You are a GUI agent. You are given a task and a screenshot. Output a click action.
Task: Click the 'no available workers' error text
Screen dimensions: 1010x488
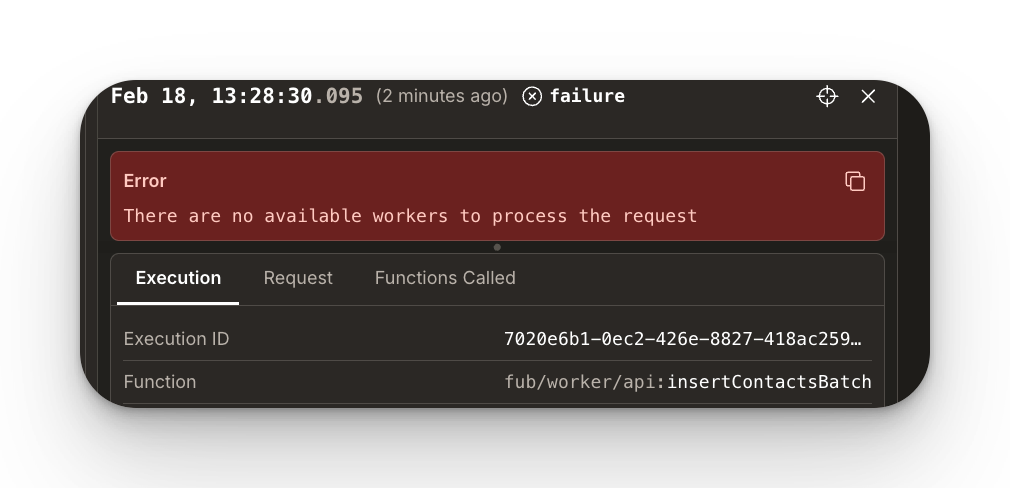pyautogui.click(x=410, y=216)
